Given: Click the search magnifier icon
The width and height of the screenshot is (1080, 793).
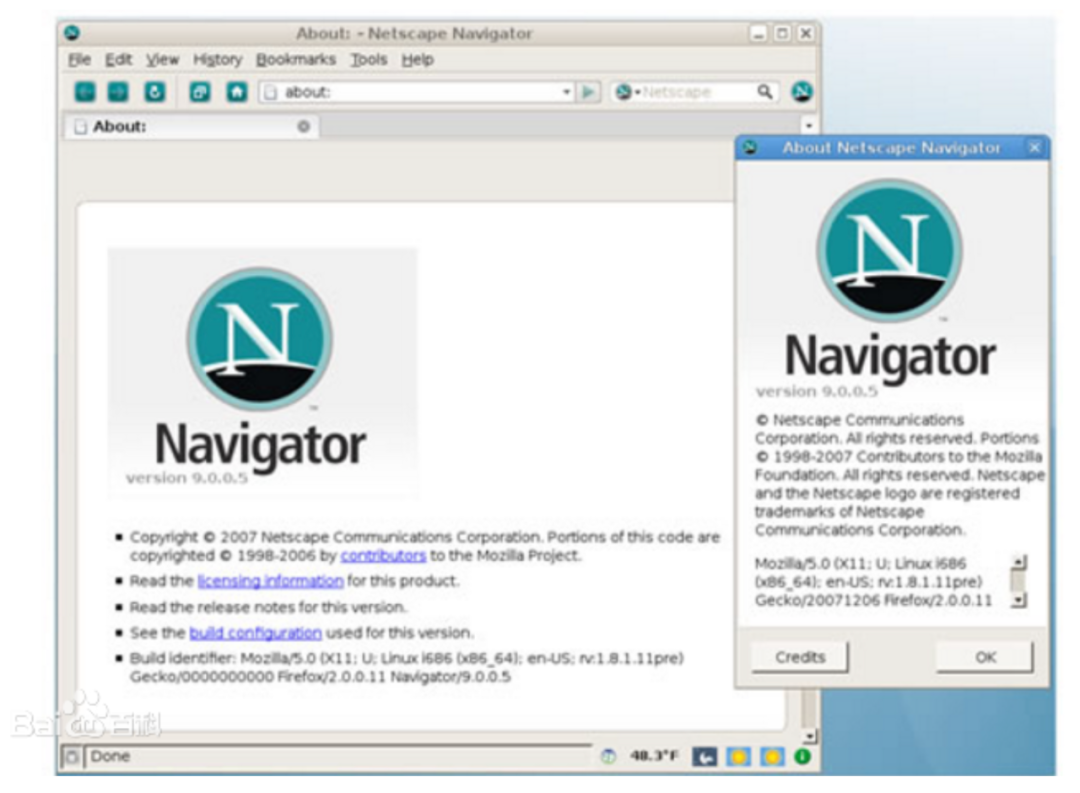Looking at the screenshot, I should 765,92.
